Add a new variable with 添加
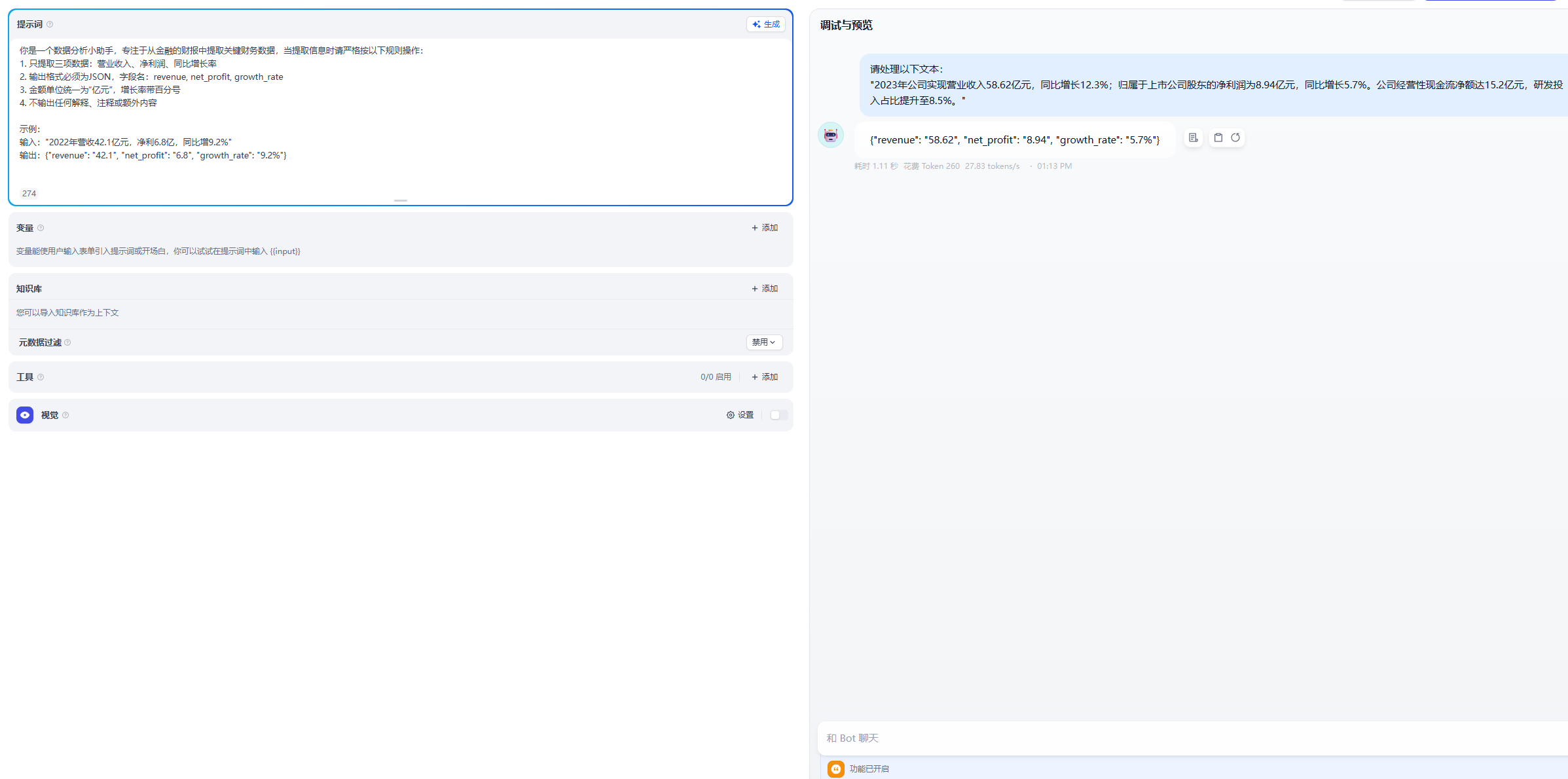Viewport: 1568px width, 779px height. [765, 228]
